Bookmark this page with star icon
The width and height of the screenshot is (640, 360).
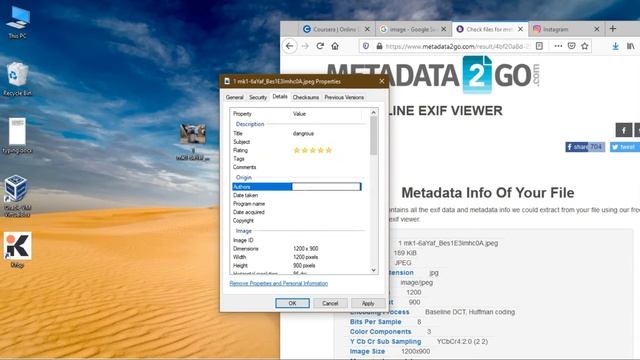(x=585, y=46)
